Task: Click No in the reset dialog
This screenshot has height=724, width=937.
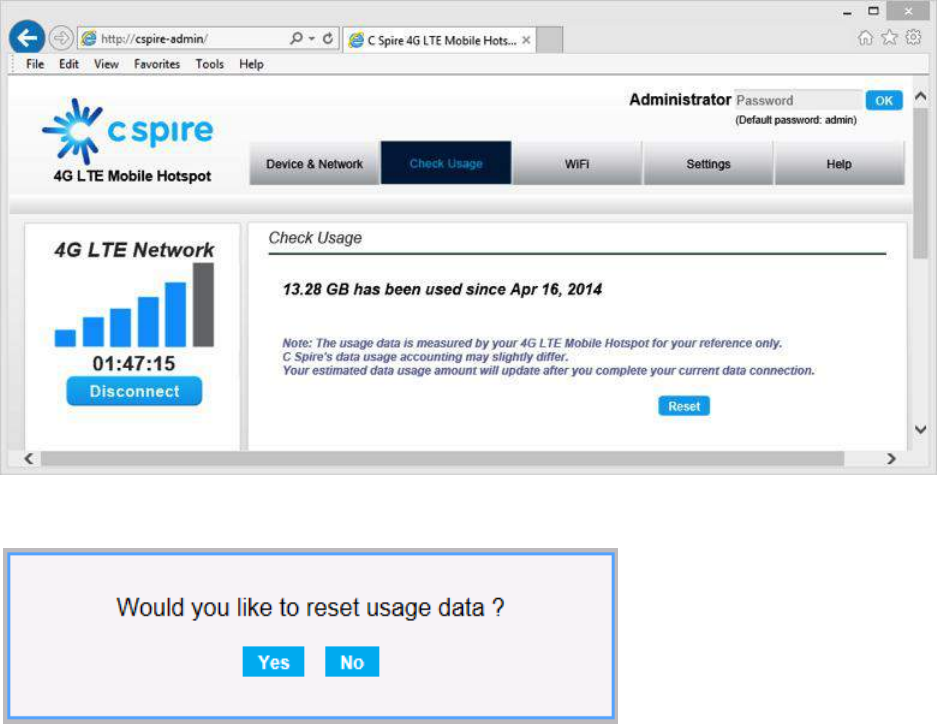Action: coord(352,662)
